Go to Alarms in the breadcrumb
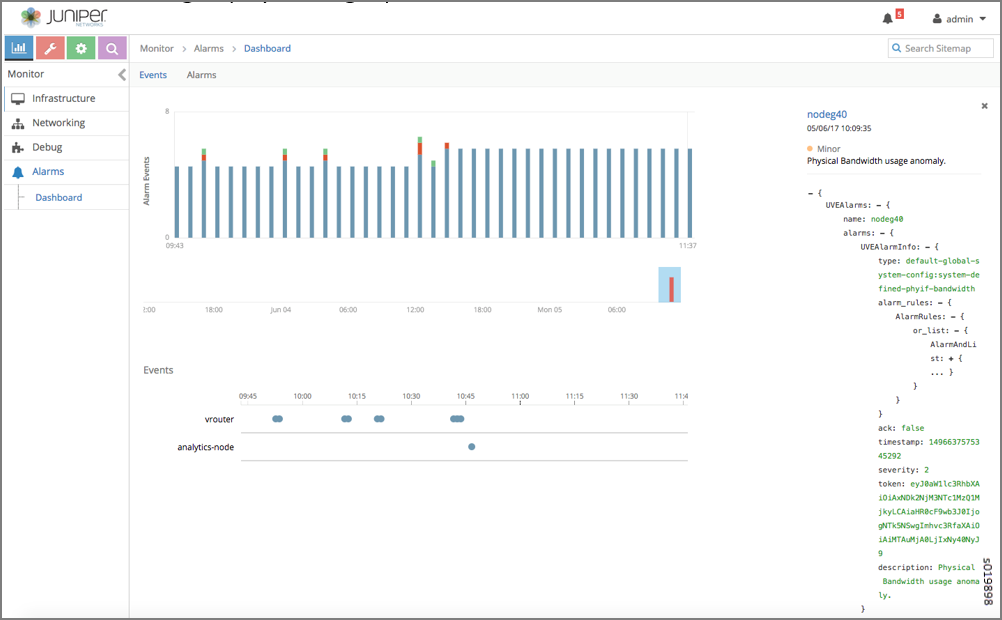Image resolution: width=1002 pixels, height=620 pixels. point(208,48)
